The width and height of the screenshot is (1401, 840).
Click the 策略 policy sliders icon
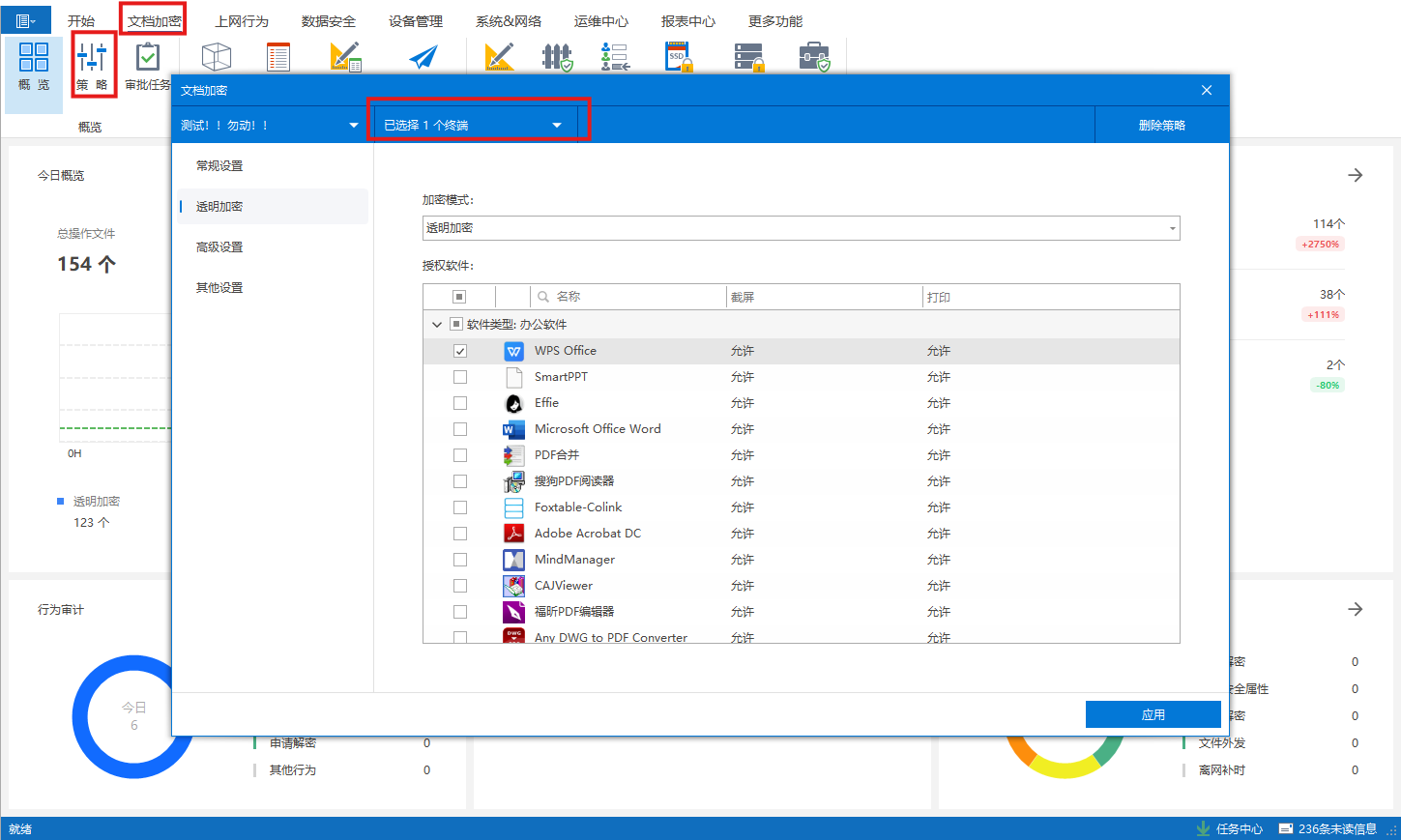click(93, 58)
